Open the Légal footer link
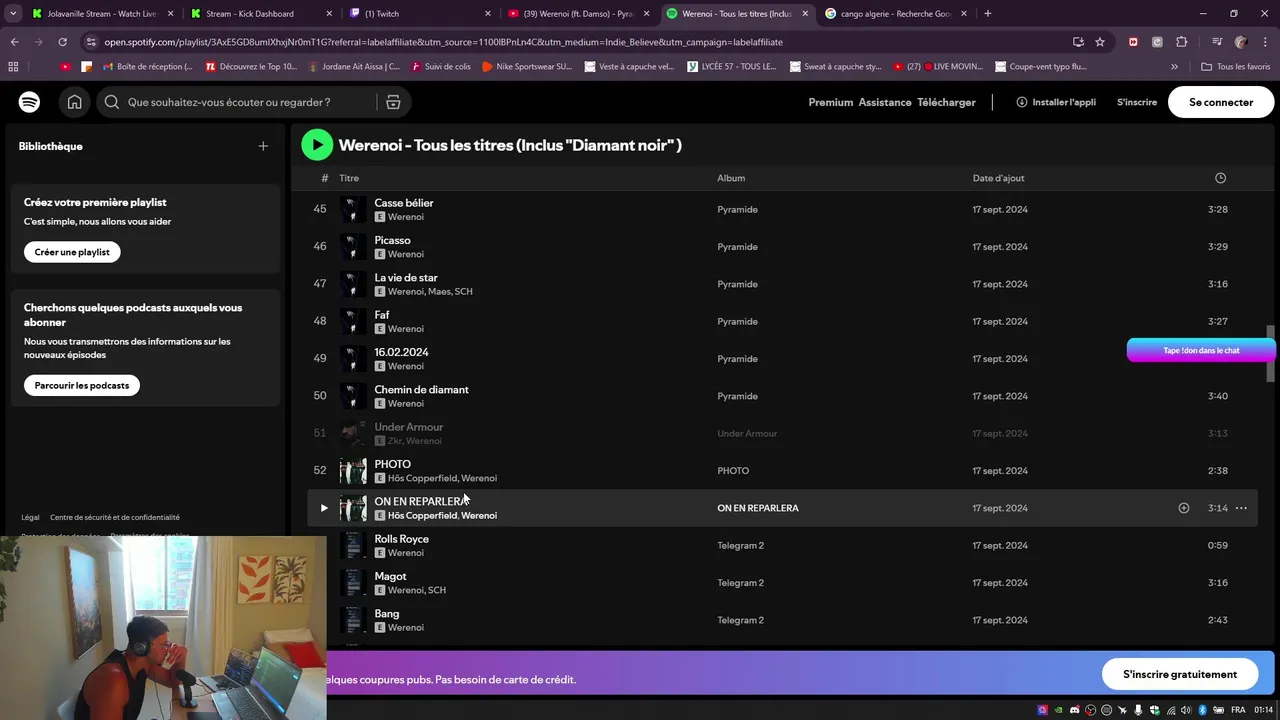The height and width of the screenshot is (720, 1280). tap(30, 517)
